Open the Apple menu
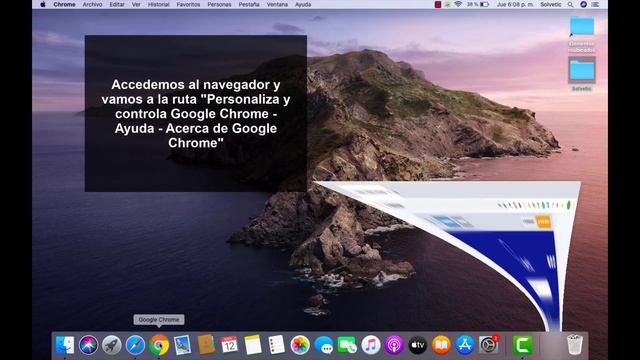This screenshot has height=360, width=640. point(42,4)
